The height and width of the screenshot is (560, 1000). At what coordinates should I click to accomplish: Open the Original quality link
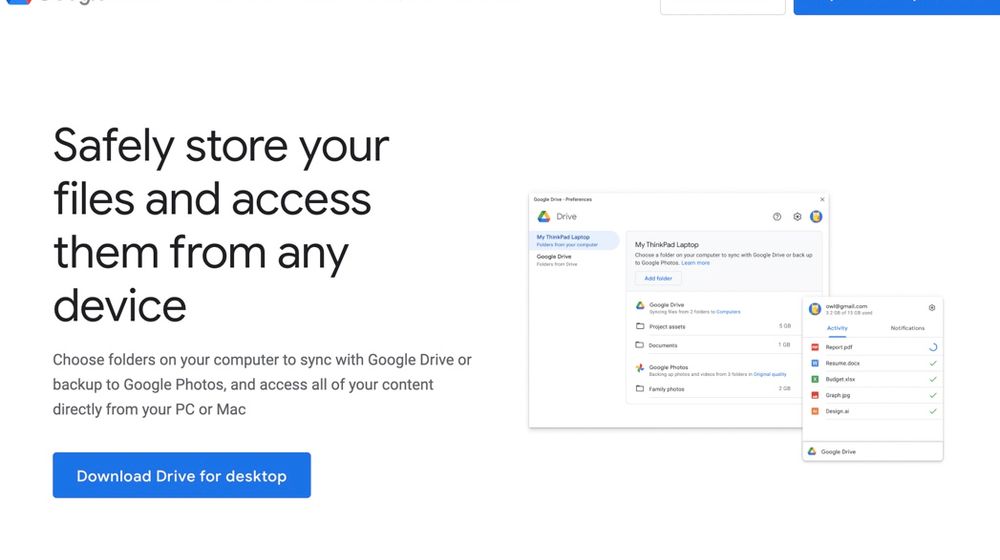[770, 374]
